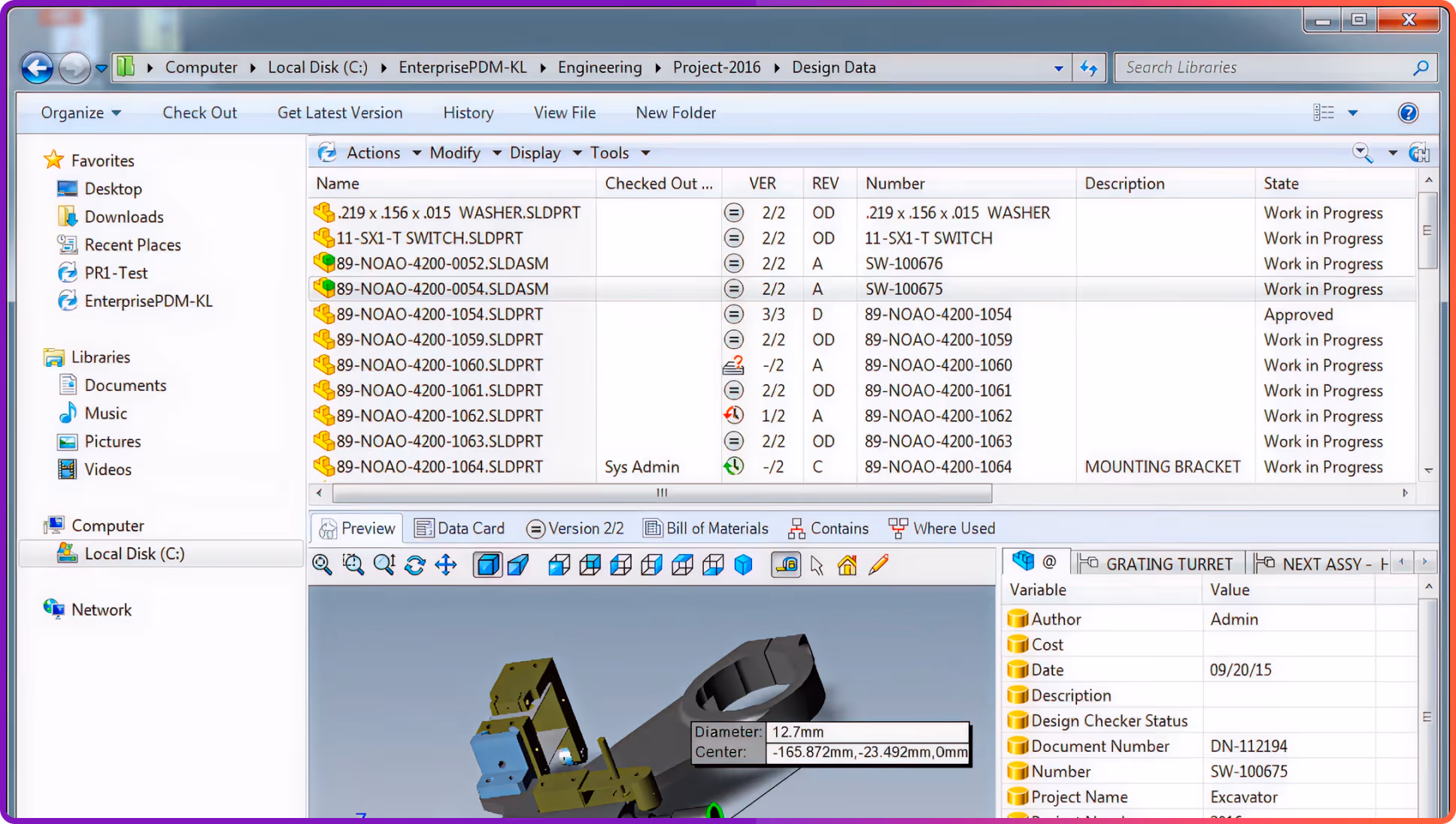
Task: Toggle the shaded display mode
Action: point(518,565)
